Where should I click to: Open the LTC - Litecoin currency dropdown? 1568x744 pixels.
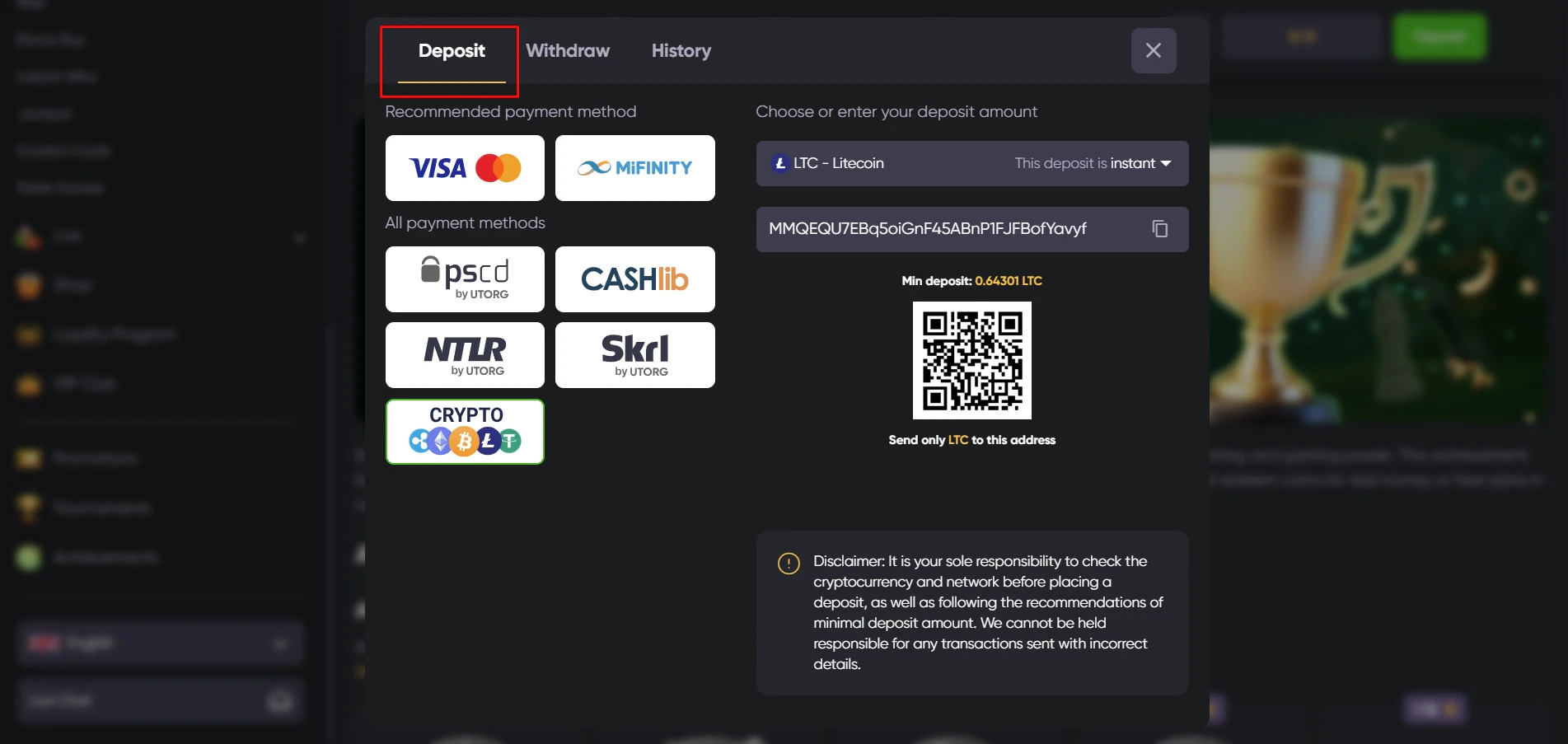click(x=972, y=163)
